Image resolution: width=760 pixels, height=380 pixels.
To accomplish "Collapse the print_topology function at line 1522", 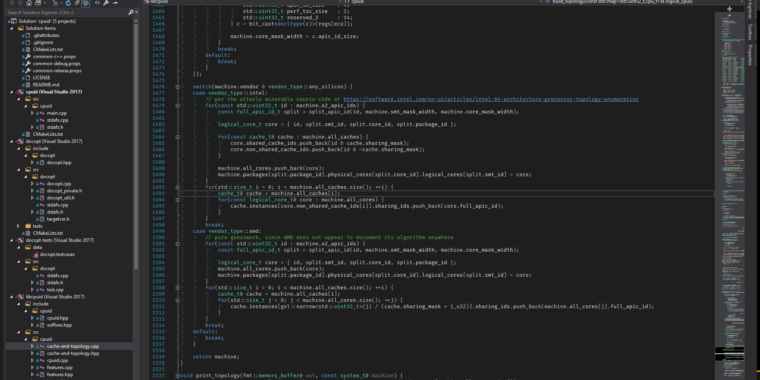I will click(177, 376).
